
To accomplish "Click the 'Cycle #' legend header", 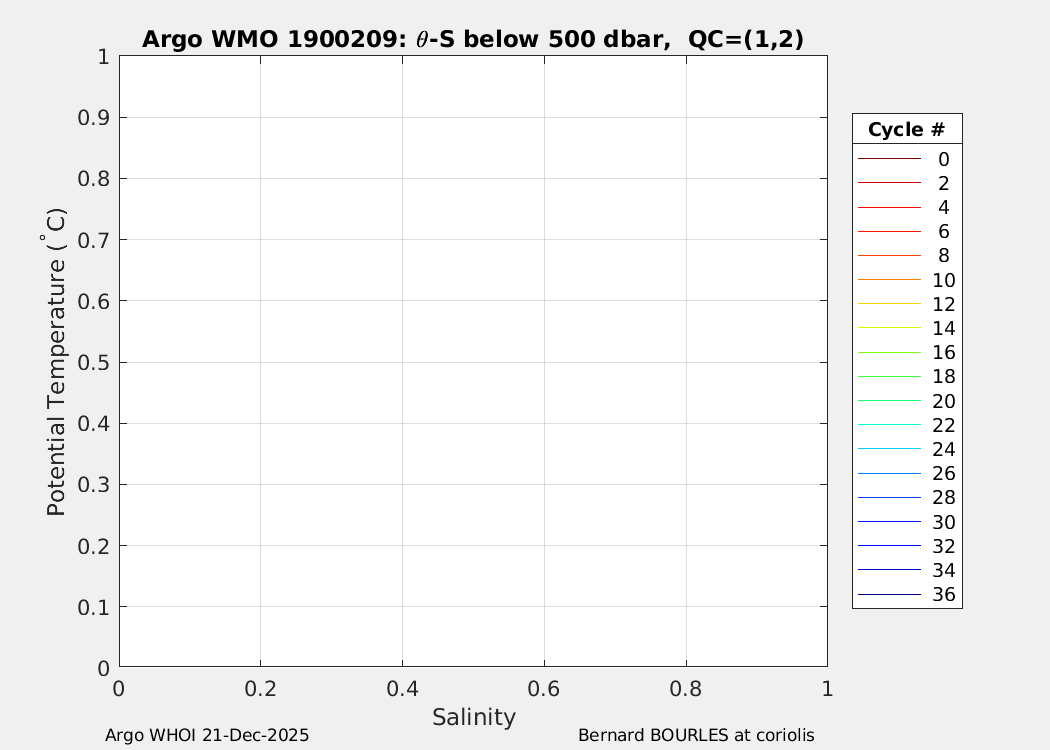I will pos(906,129).
